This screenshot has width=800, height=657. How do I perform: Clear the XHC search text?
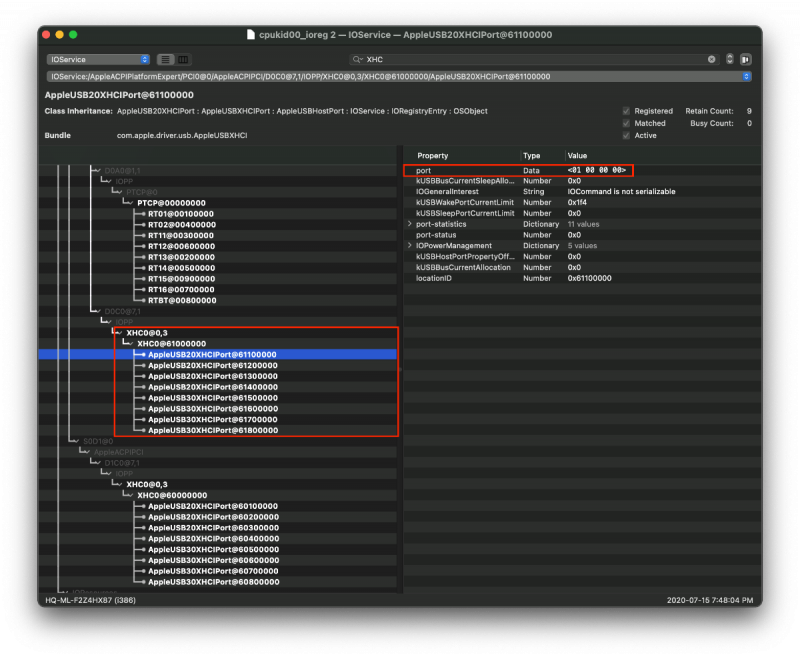(712, 60)
